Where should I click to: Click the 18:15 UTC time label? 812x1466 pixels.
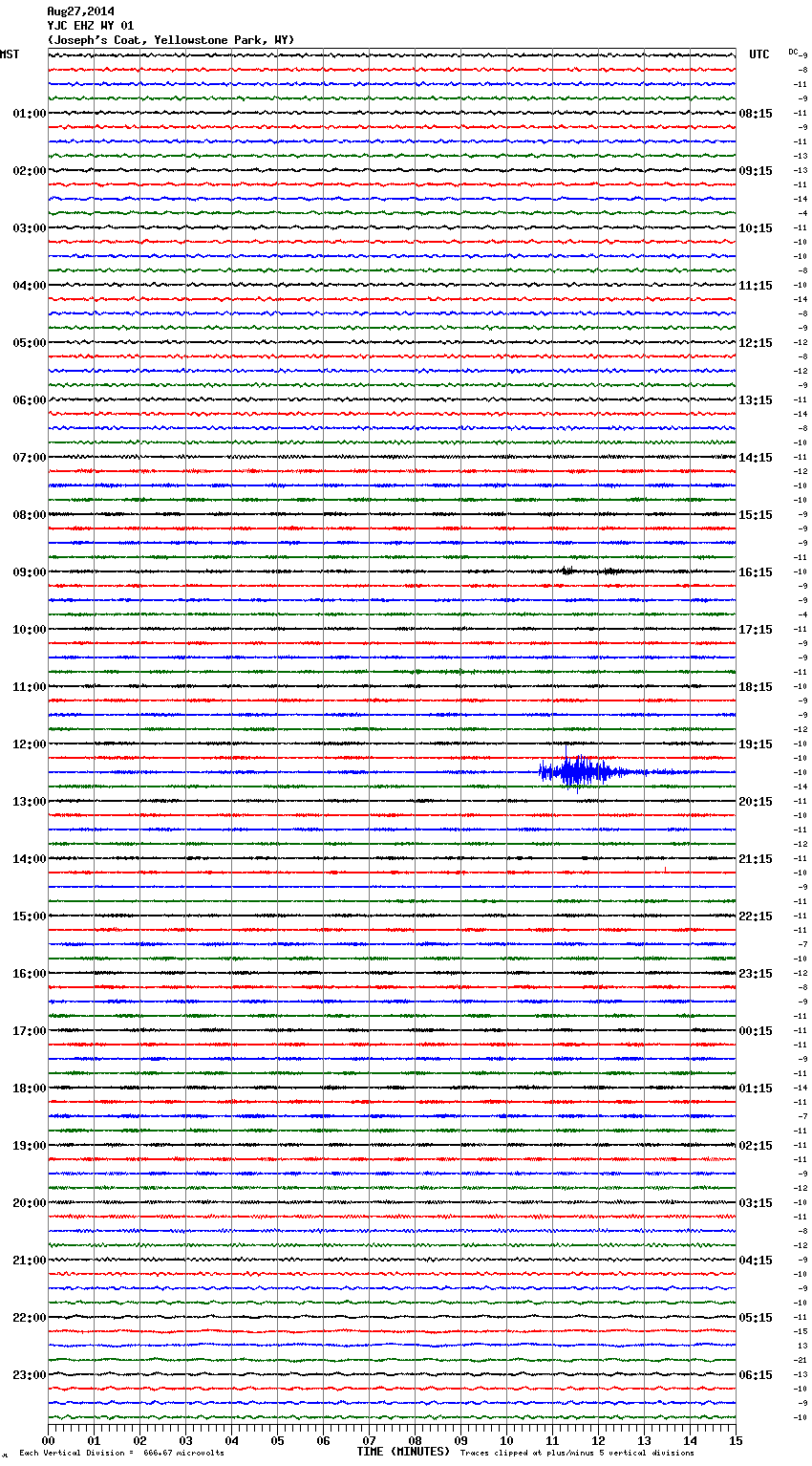(x=756, y=687)
